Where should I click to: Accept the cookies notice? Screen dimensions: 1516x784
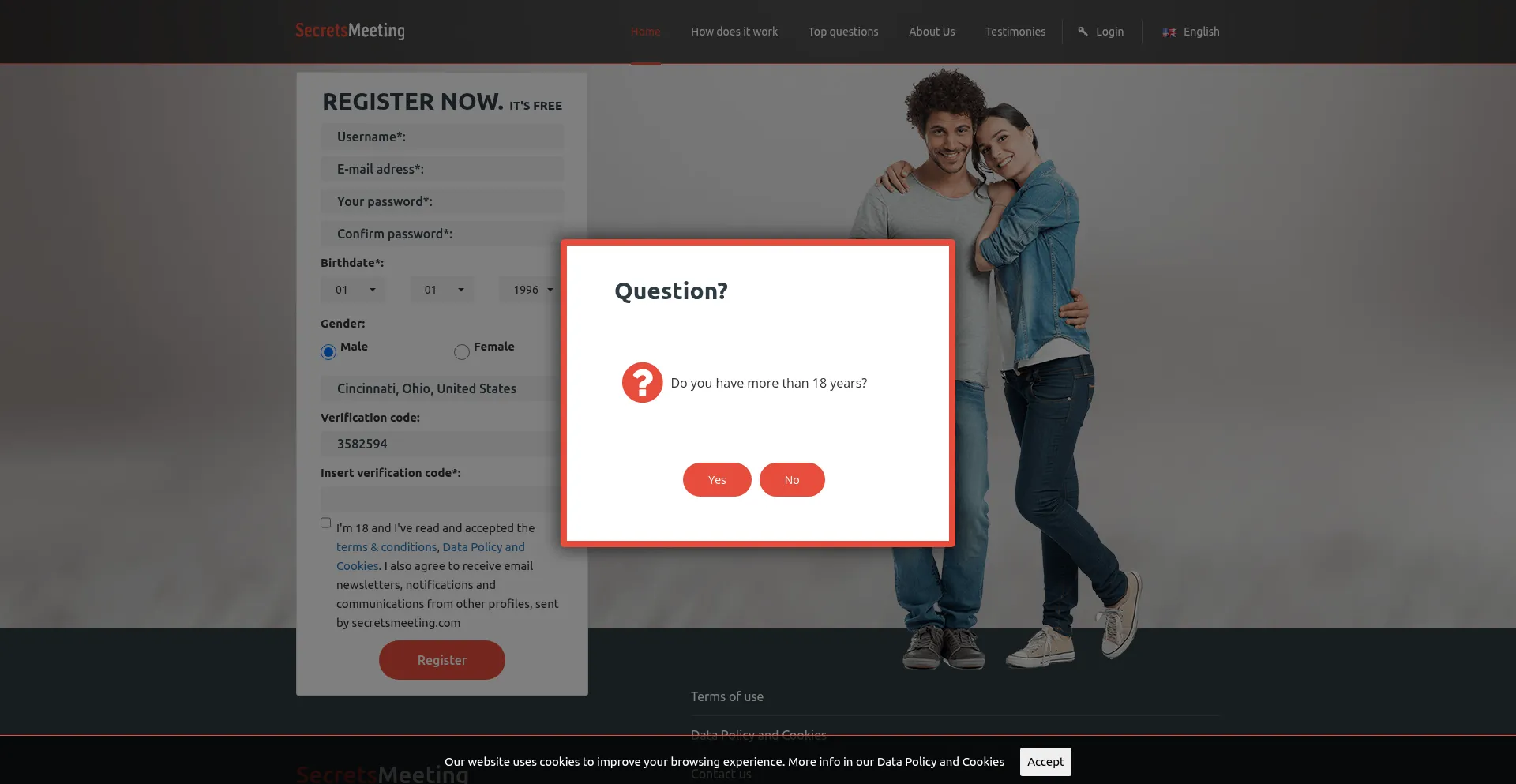1045,762
